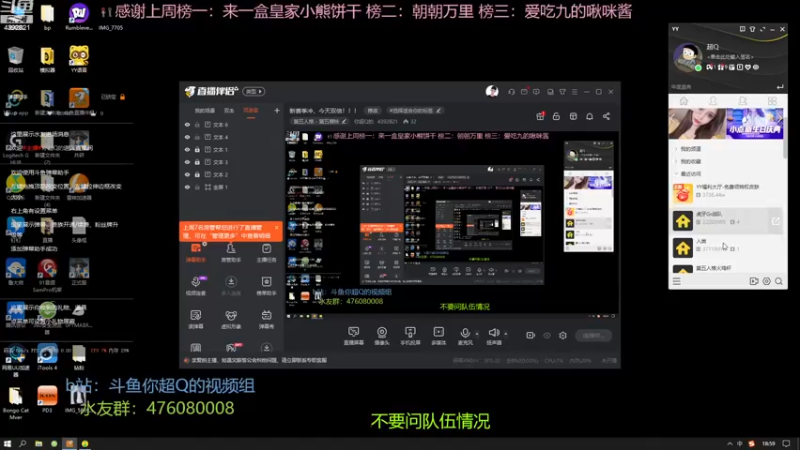800x450 pixels.
Task: Click the video icon at YY window bottom
Action: point(754,281)
